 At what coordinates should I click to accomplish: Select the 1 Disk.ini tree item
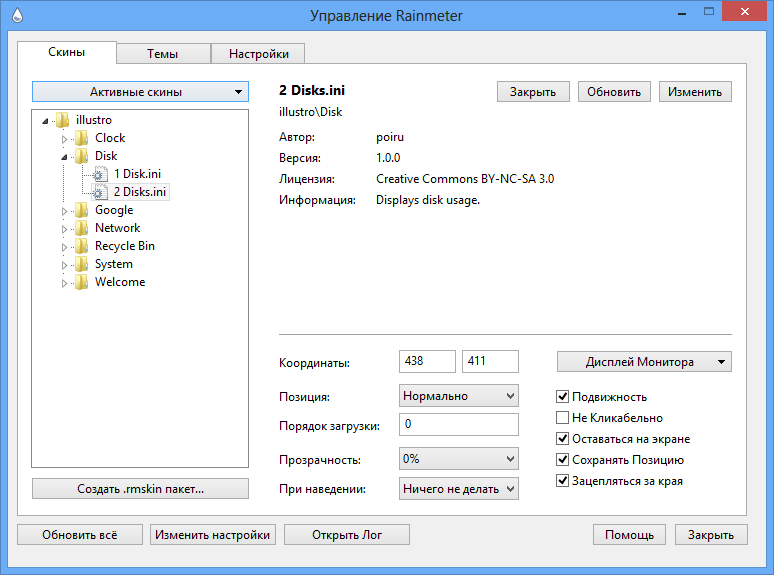point(137,174)
